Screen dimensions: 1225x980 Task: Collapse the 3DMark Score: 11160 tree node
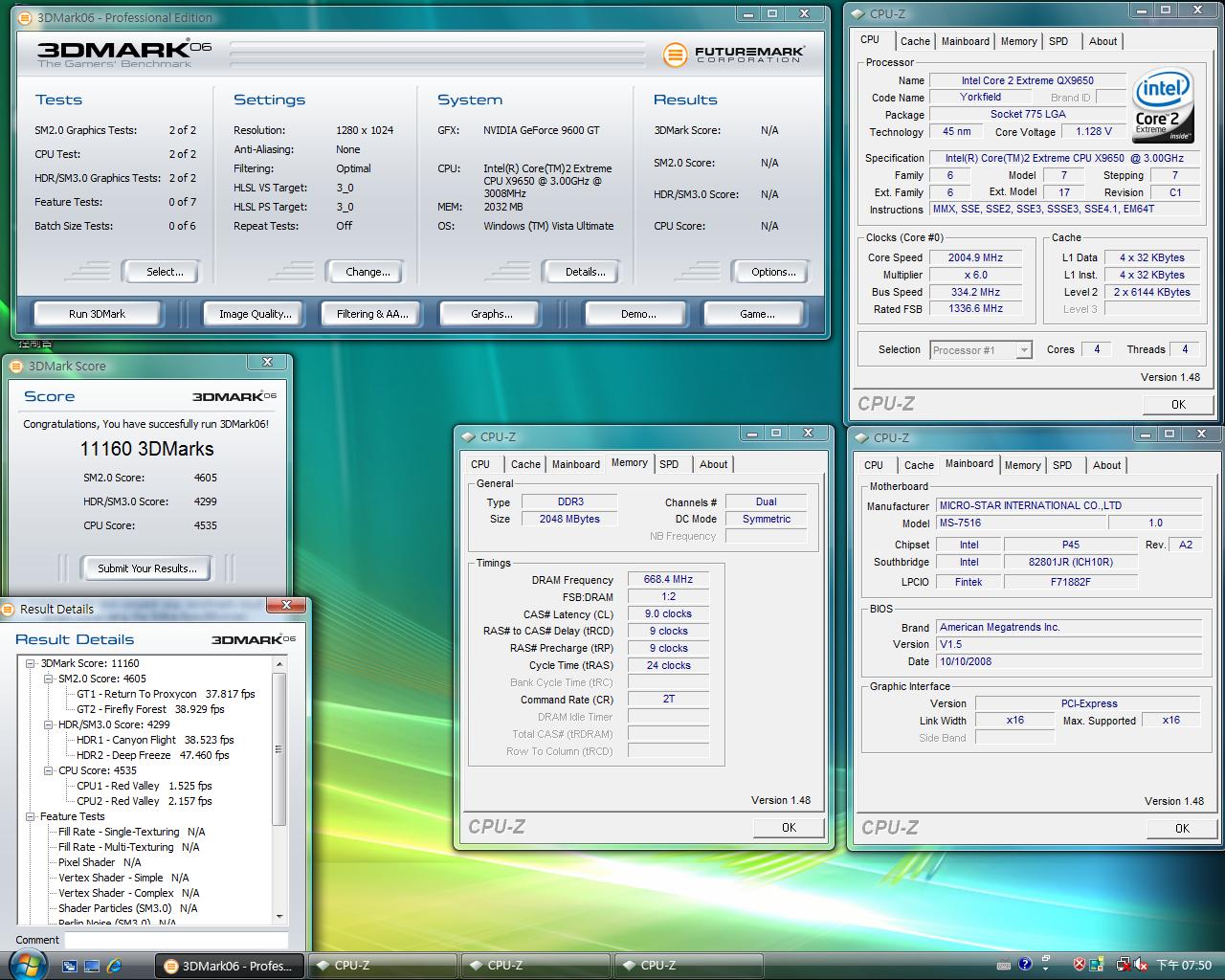31,663
